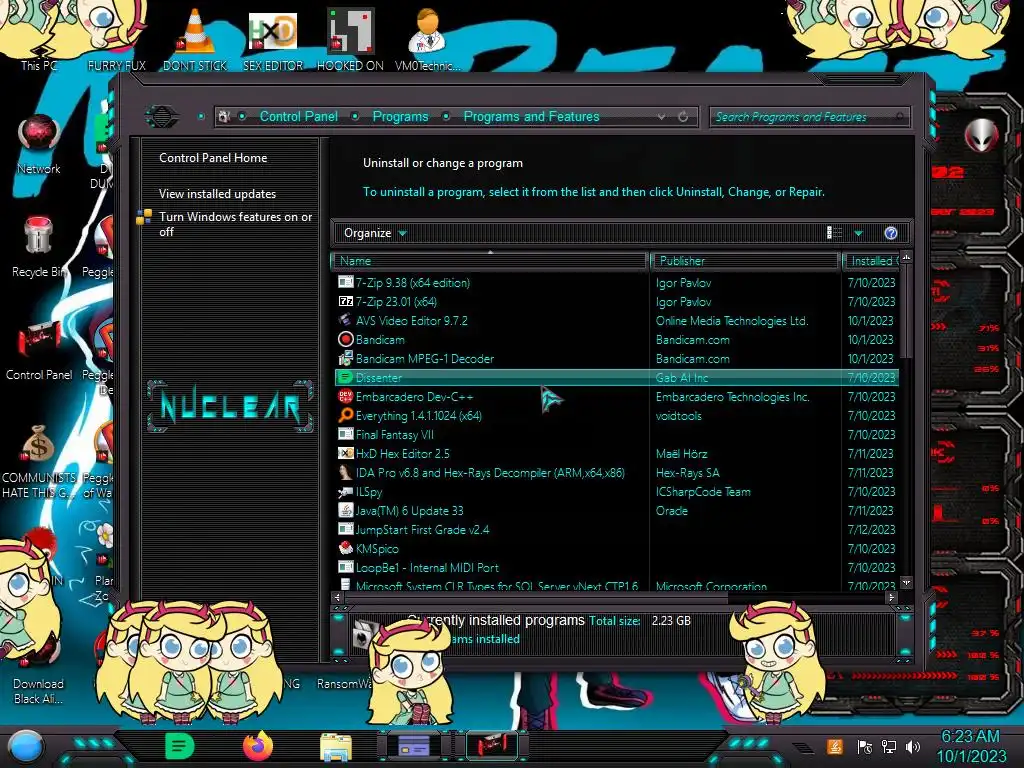Viewport: 1024px width, 768px height.
Task: Click the horizontal scrollbar left arrow
Action: [x=338, y=597]
